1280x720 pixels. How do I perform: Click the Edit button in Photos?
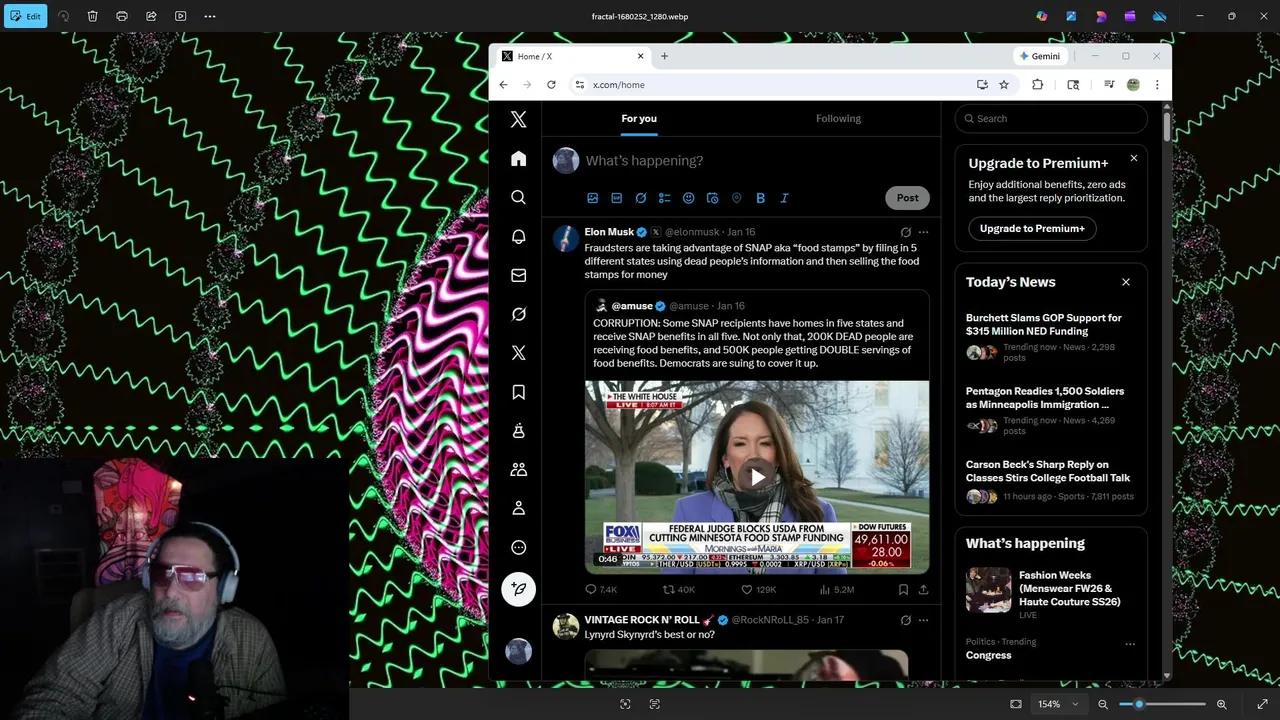click(x=25, y=16)
